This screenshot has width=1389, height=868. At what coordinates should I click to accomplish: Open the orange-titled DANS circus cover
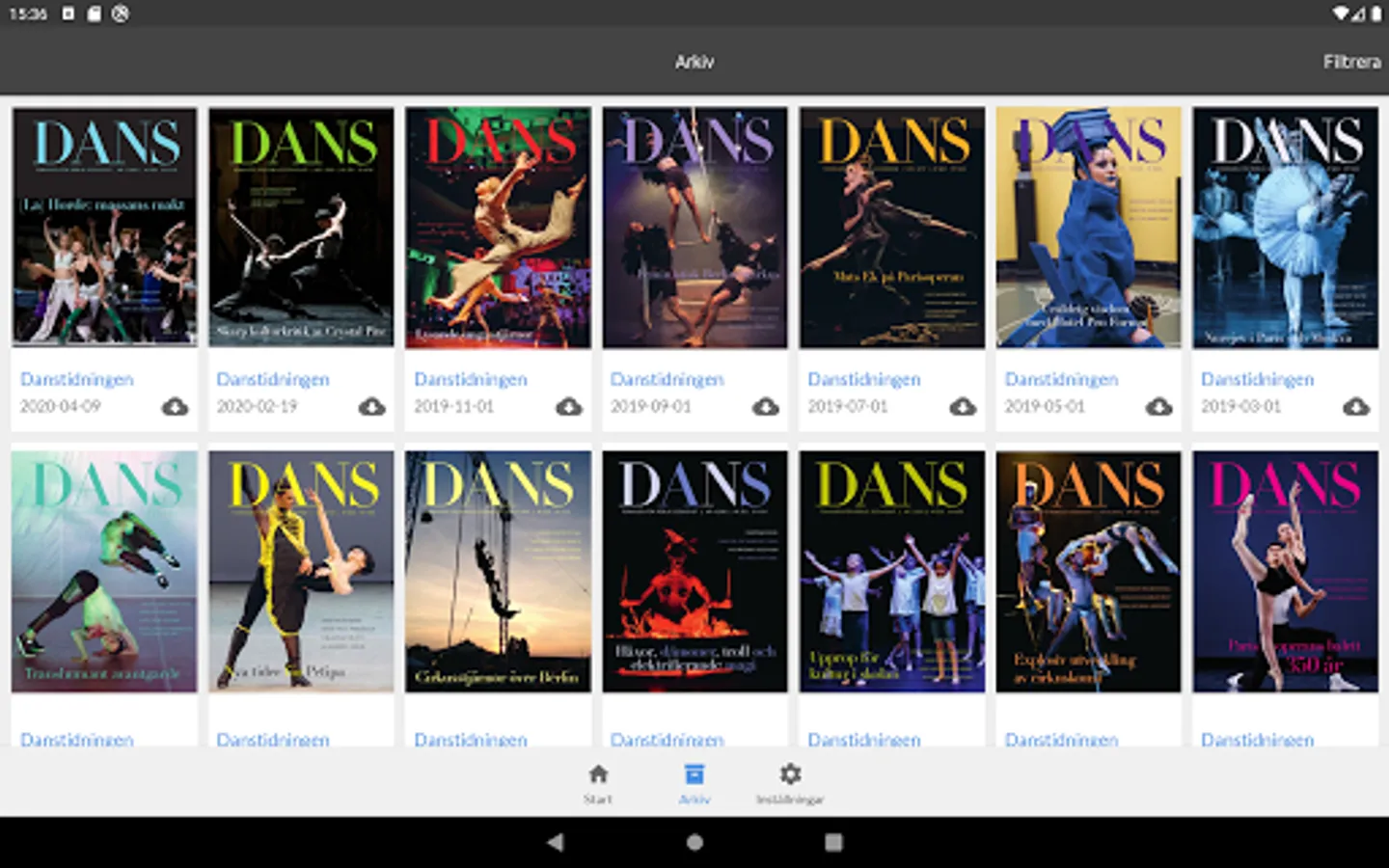coord(1088,571)
